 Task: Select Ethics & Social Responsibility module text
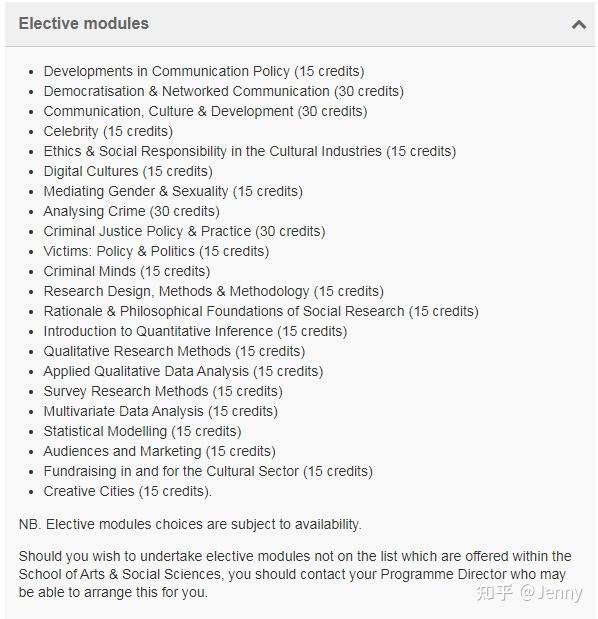(x=250, y=151)
